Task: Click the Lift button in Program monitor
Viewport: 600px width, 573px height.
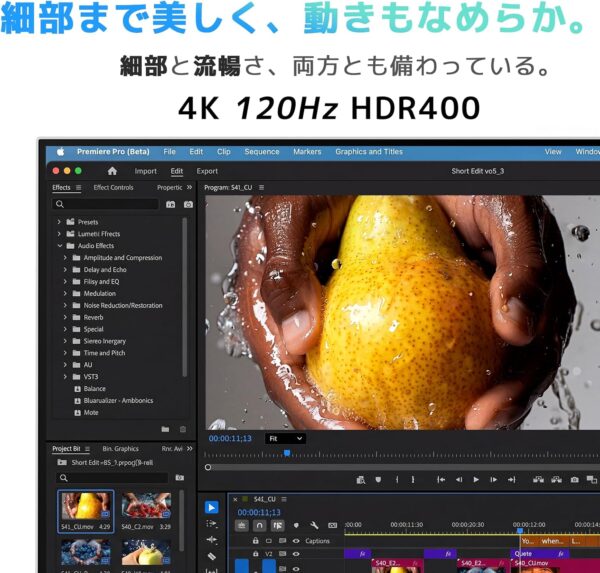Action: tap(538, 480)
